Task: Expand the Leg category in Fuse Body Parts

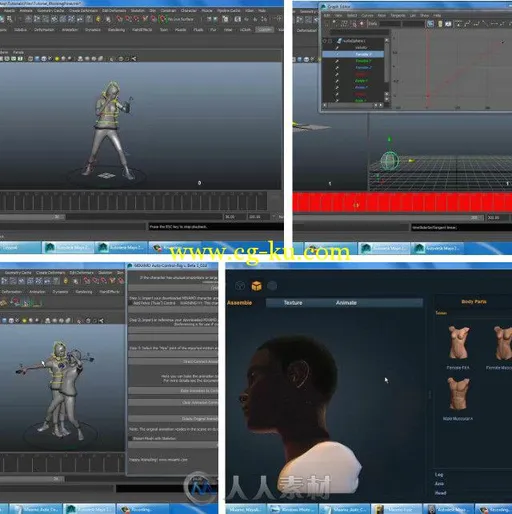Action: pyautogui.click(x=439, y=474)
